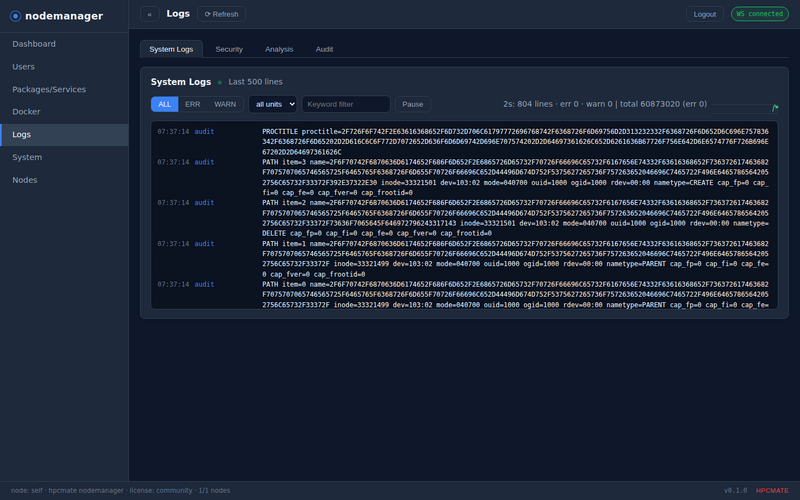Viewport: 800px width, 500px height.
Task: Expand the all units dropdown
Action: tap(273, 104)
